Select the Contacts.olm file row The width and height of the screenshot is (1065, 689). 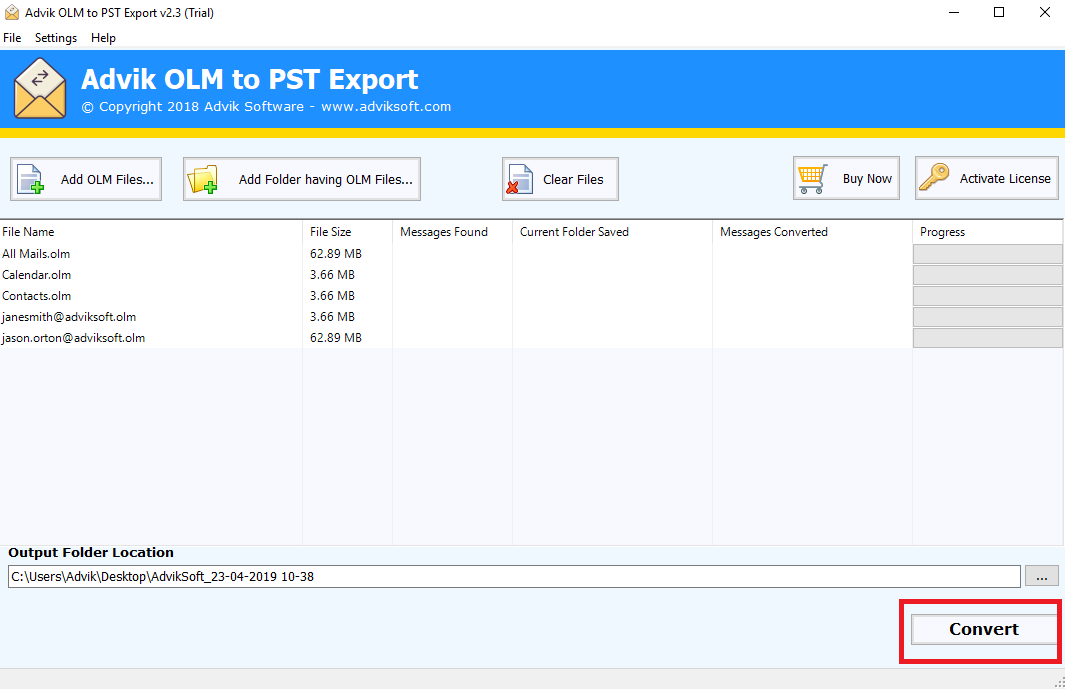tap(531, 296)
